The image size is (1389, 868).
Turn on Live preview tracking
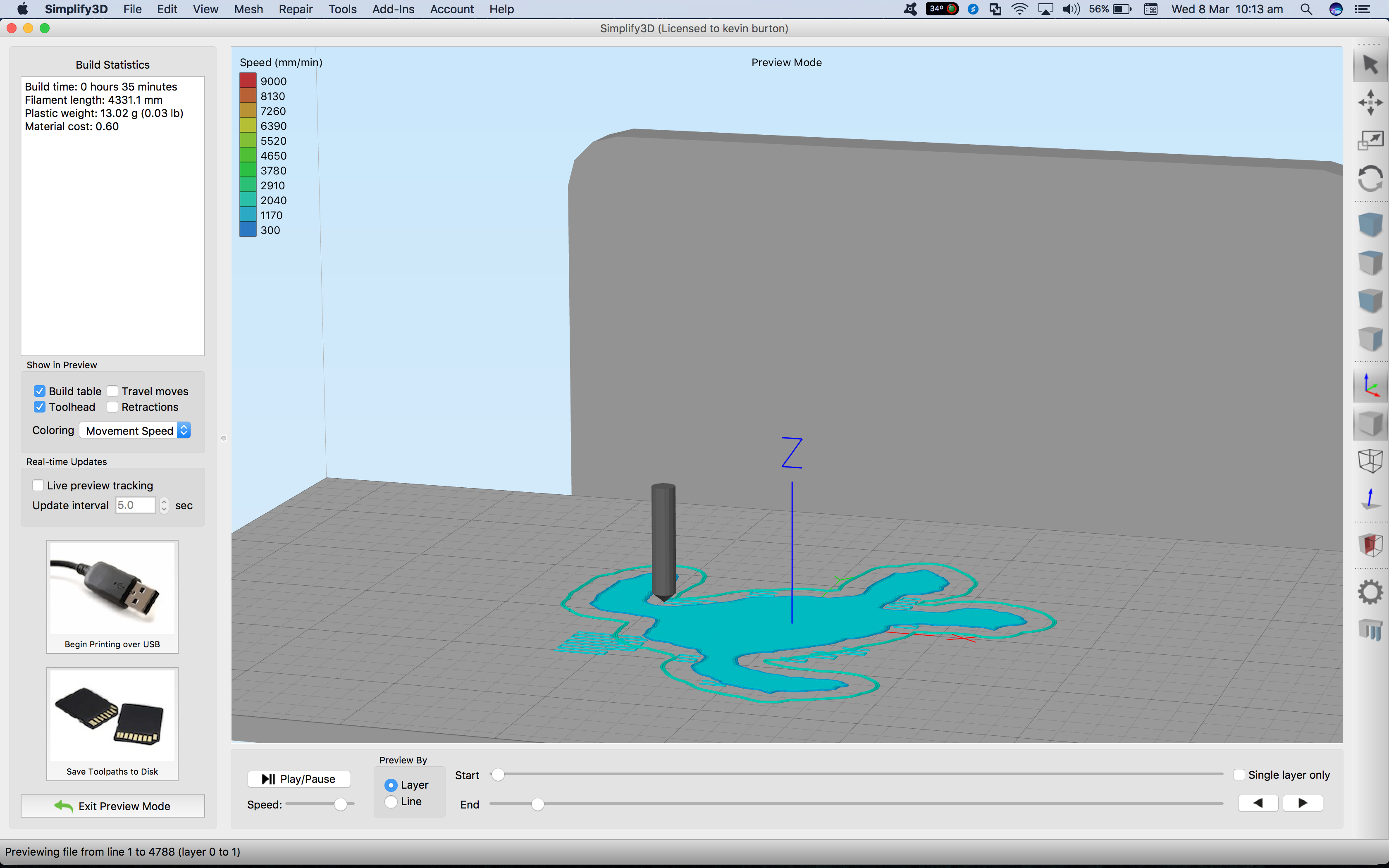pos(38,486)
